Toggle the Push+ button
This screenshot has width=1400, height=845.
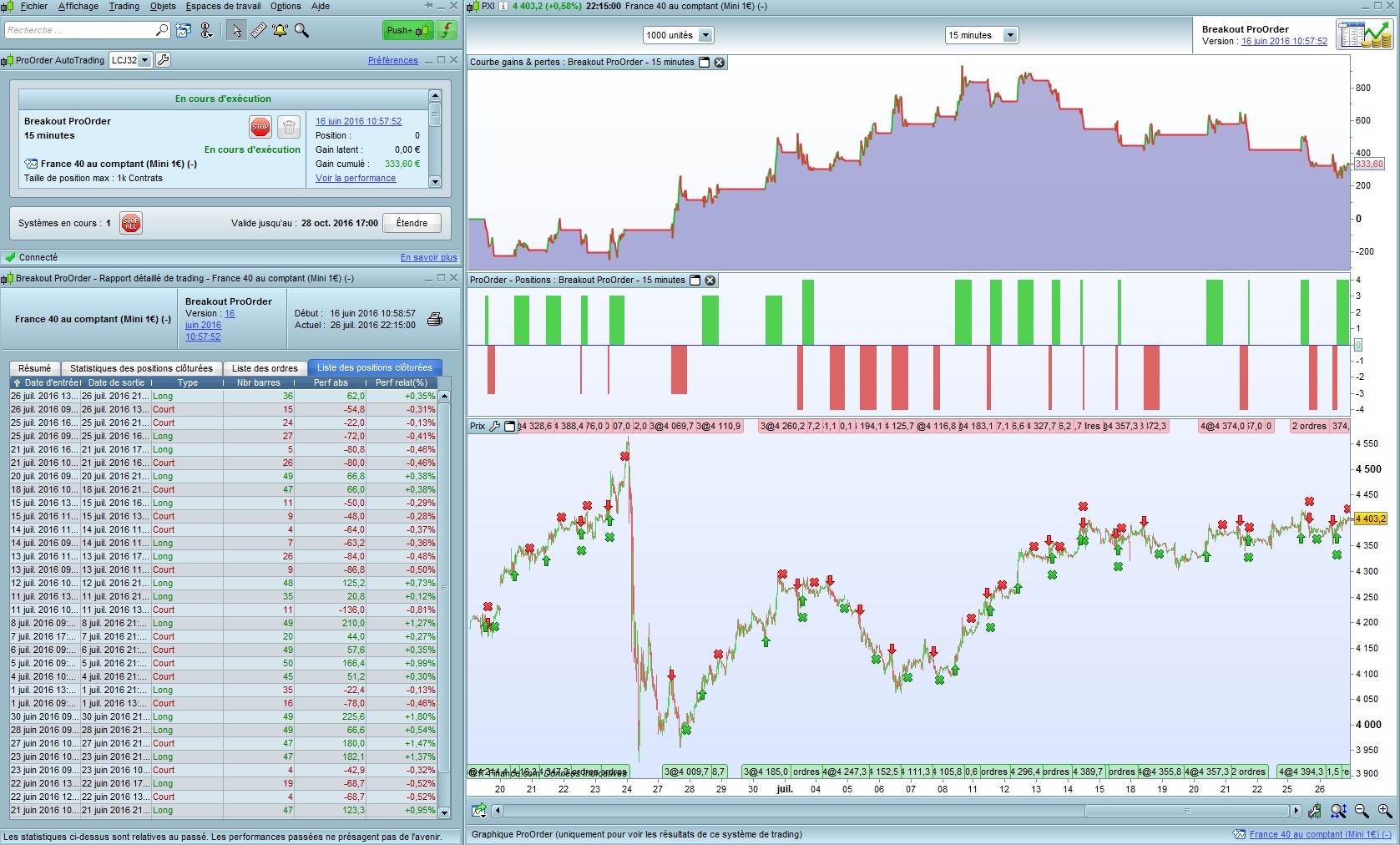pos(407,31)
